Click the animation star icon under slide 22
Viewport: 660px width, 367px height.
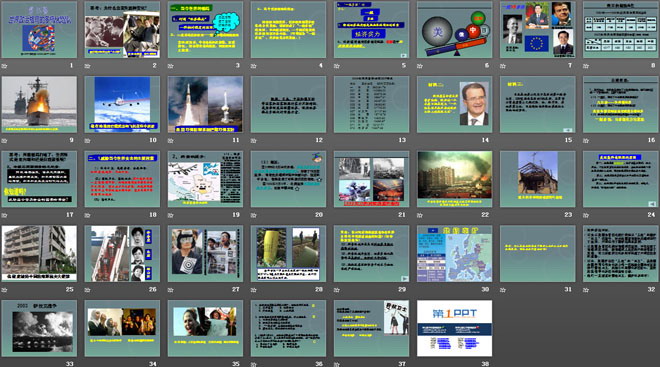click(x=420, y=215)
